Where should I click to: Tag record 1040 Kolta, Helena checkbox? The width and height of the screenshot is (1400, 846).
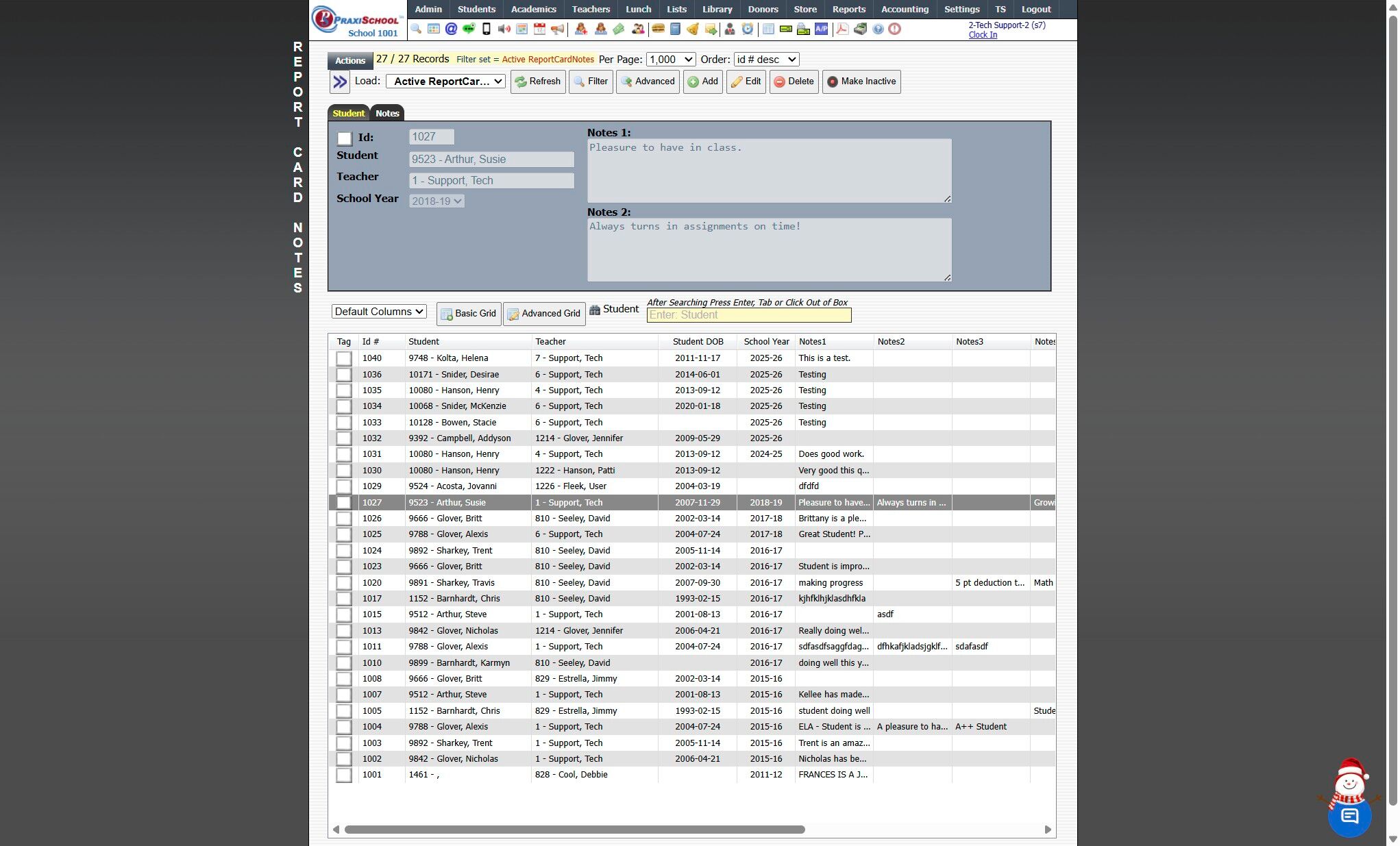click(344, 358)
